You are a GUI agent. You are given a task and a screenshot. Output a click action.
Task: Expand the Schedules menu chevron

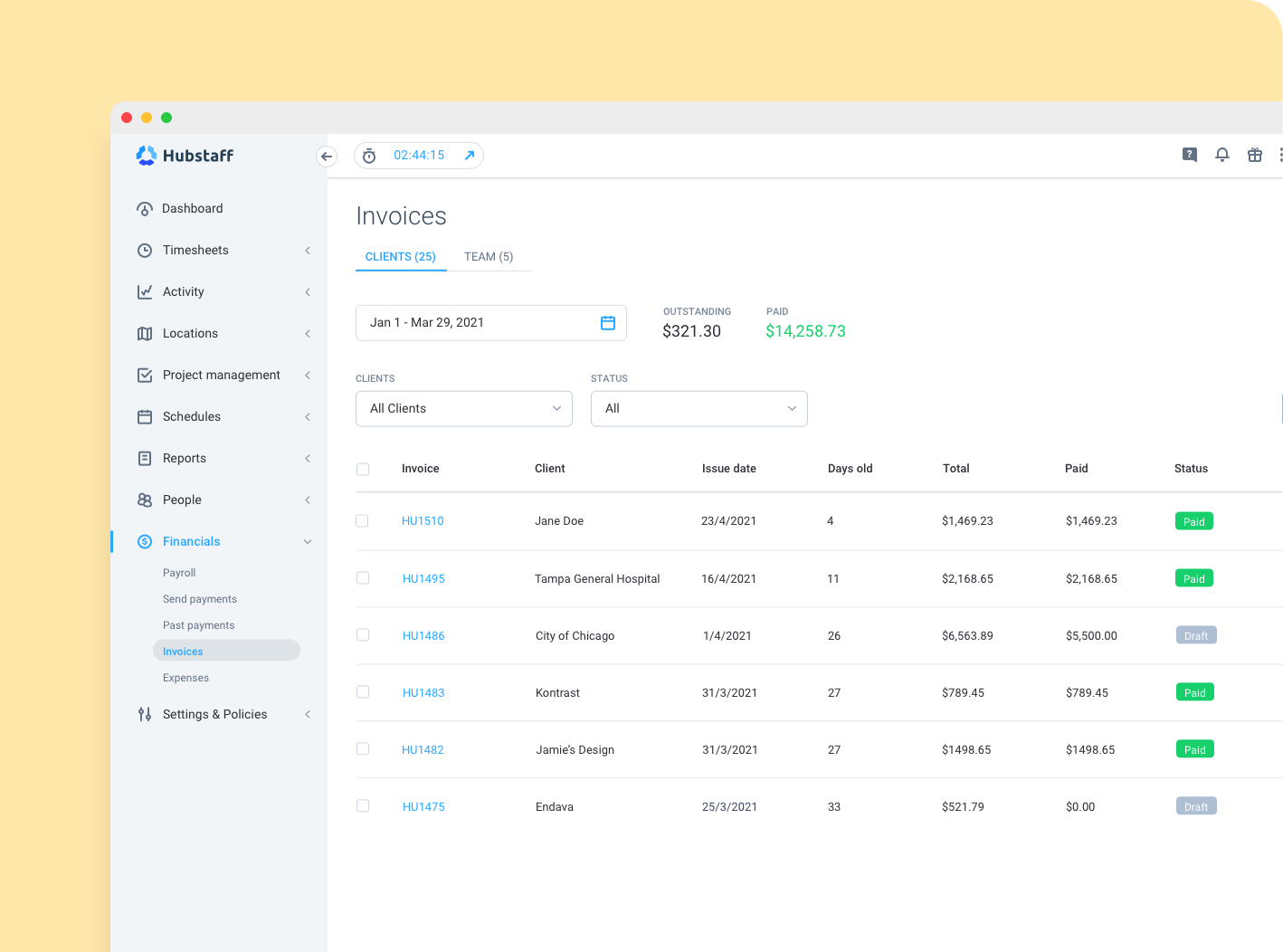tap(308, 417)
